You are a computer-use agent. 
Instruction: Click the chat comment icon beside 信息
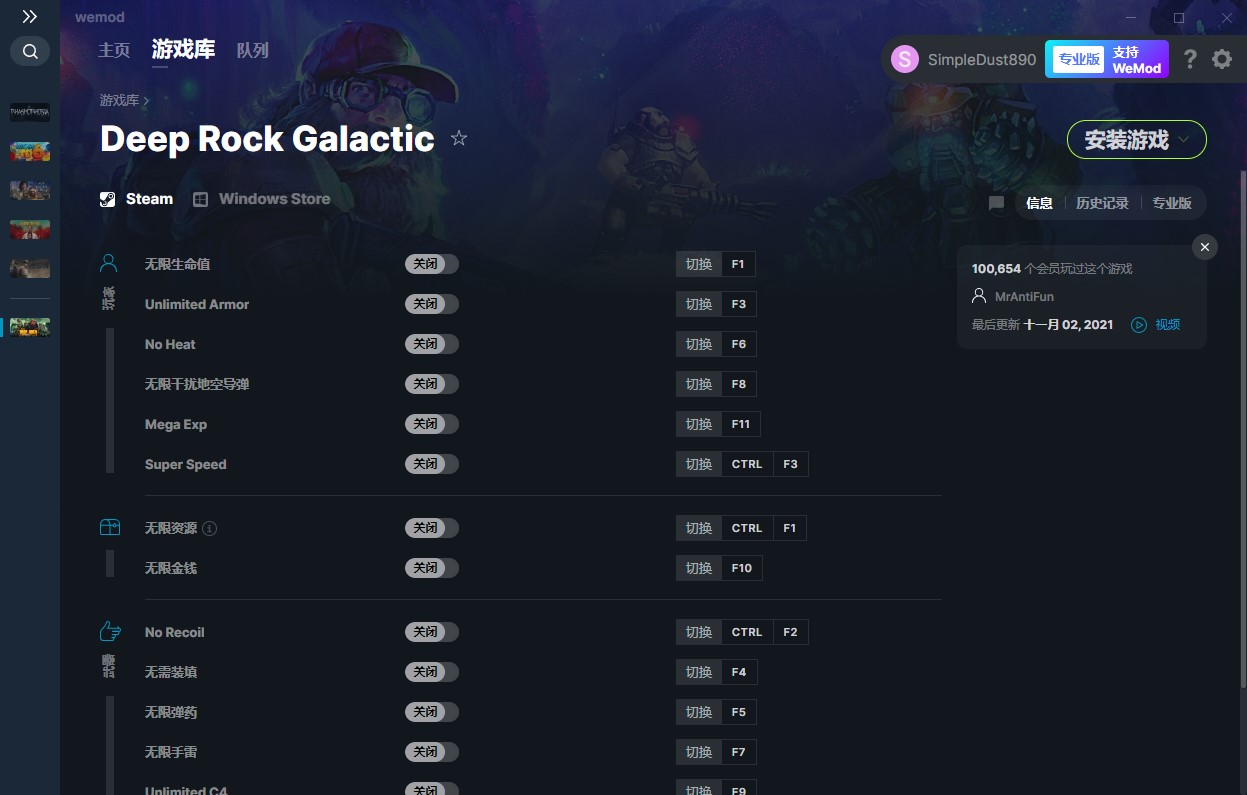coord(996,203)
